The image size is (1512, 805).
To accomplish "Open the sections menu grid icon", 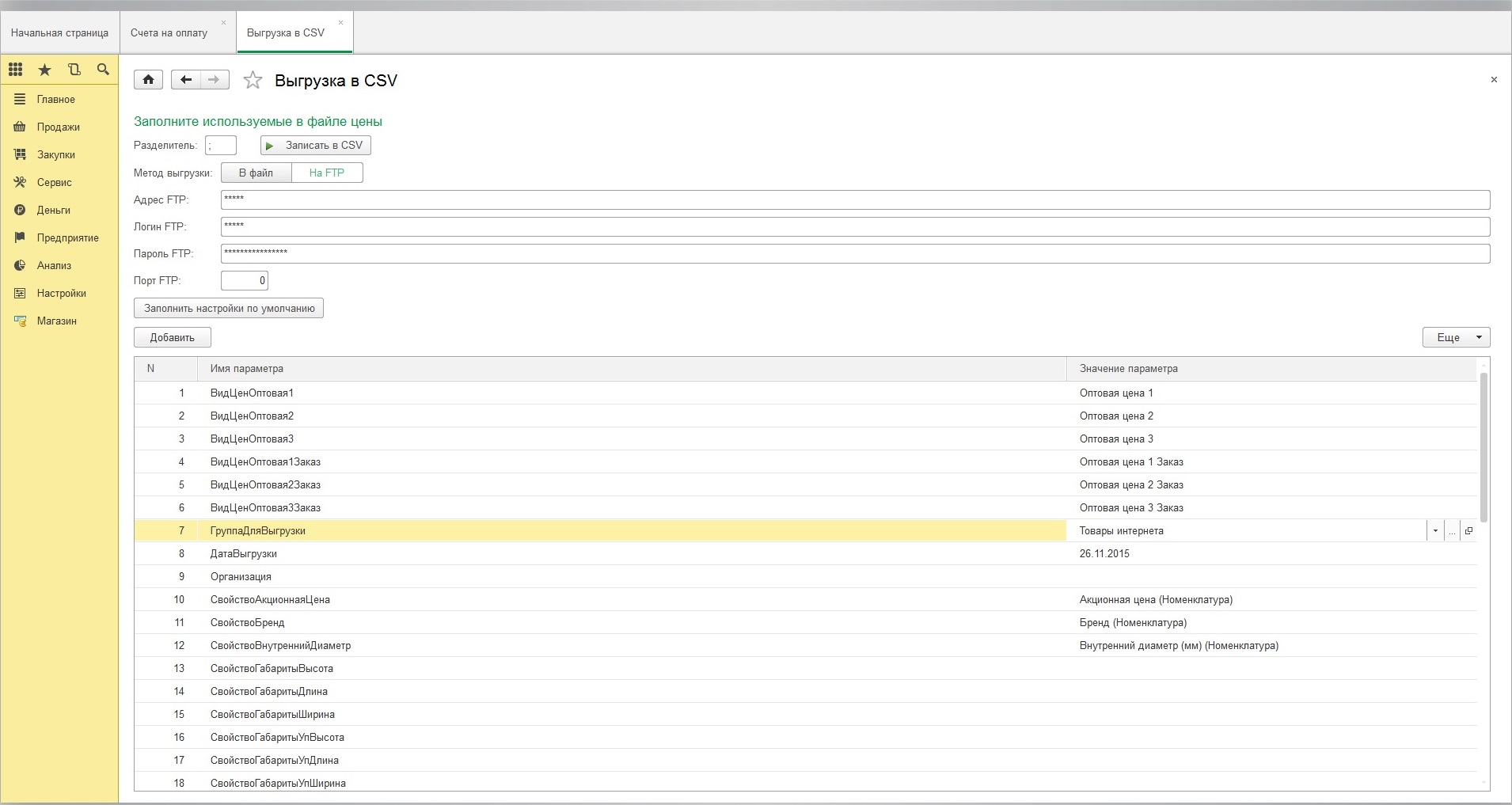I will point(16,70).
